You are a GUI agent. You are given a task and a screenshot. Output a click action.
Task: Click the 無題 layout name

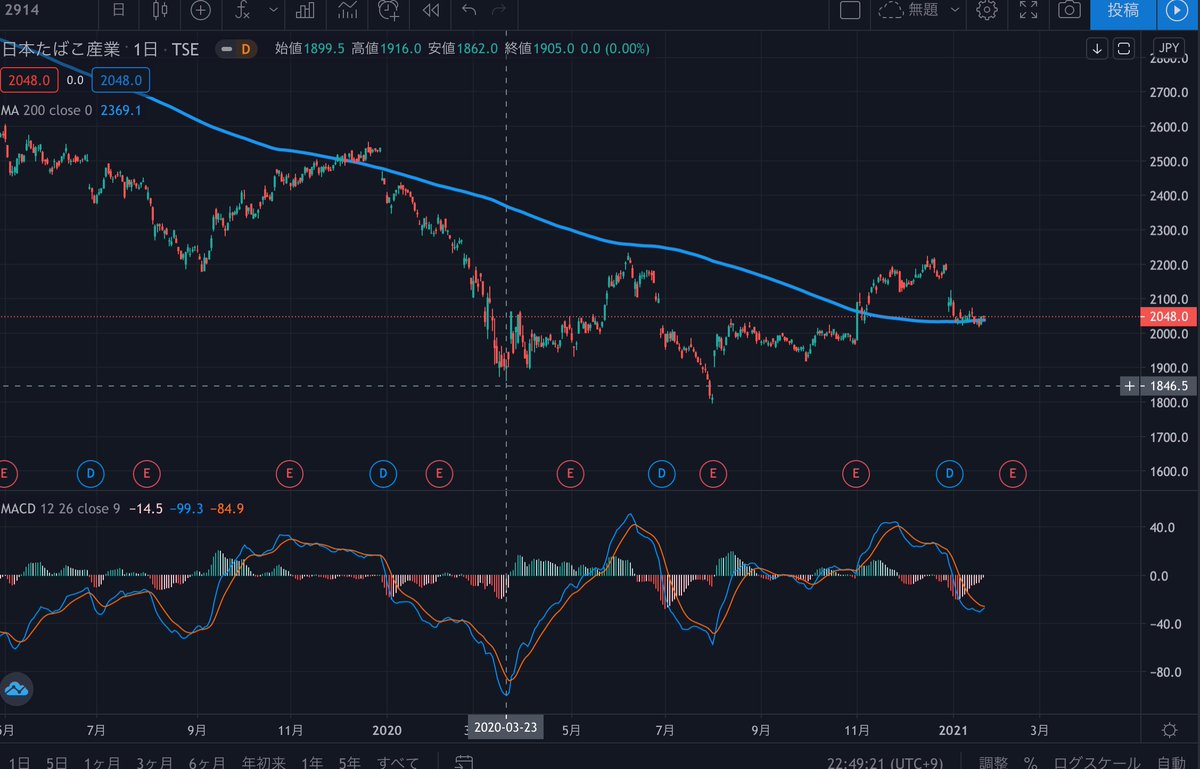[x=925, y=11]
